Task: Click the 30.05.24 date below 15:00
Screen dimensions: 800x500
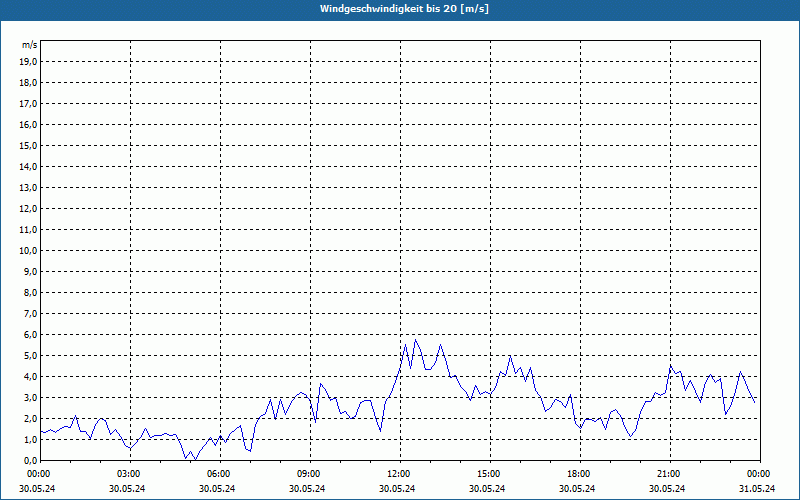Action: [x=487, y=488]
